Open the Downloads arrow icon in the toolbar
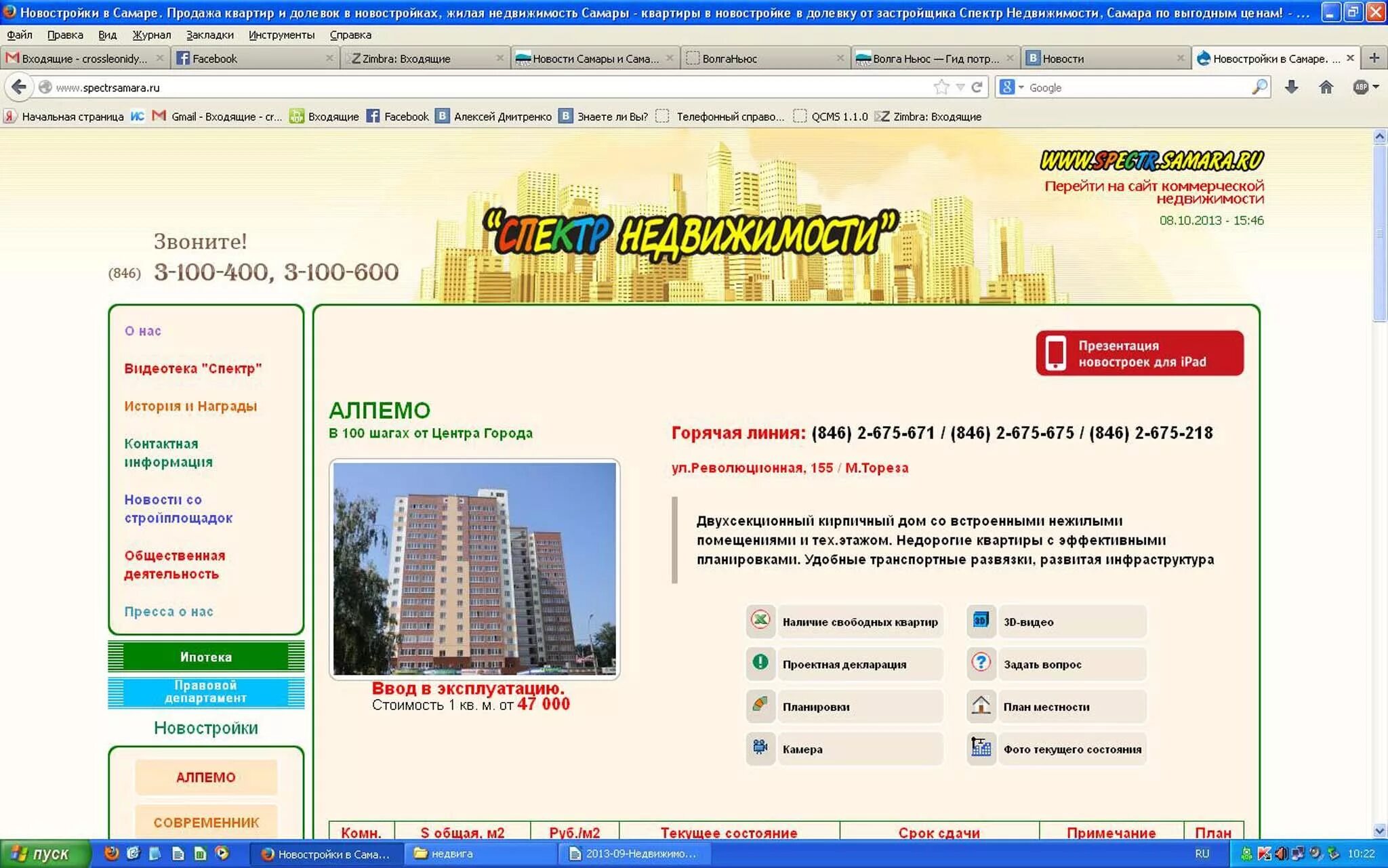Viewport: 1388px width, 868px height. [1292, 87]
